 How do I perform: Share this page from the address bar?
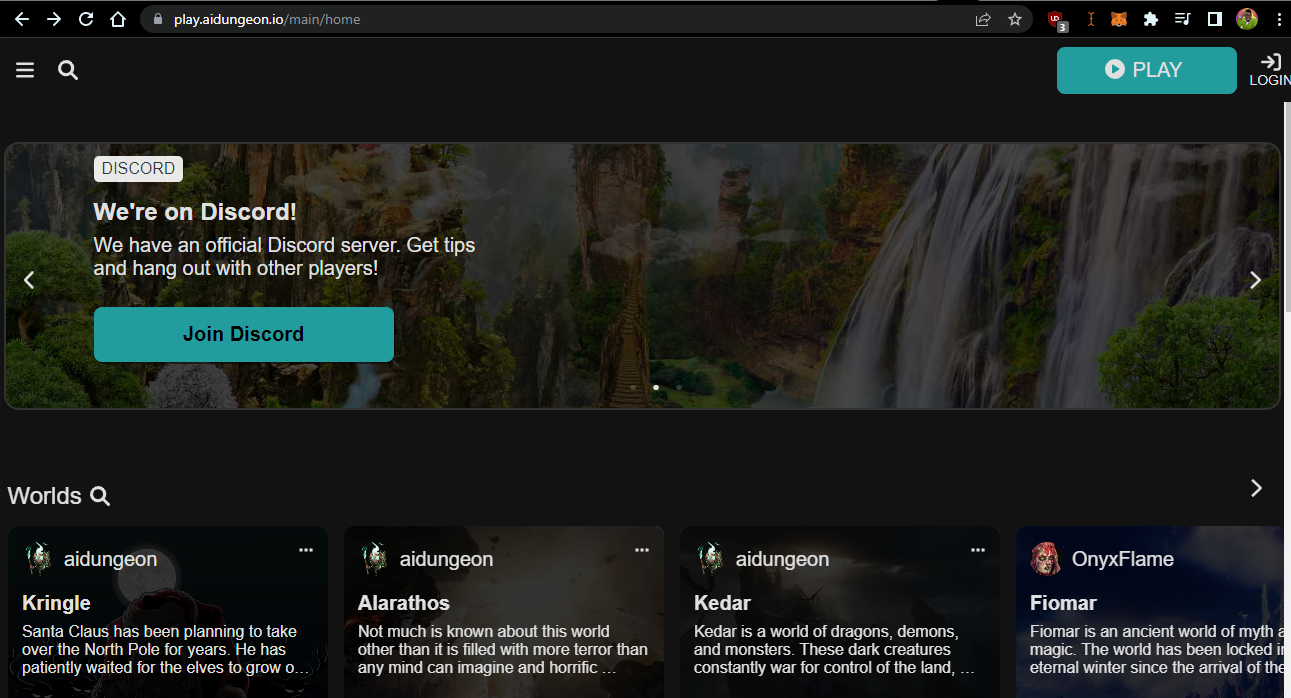click(x=983, y=19)
